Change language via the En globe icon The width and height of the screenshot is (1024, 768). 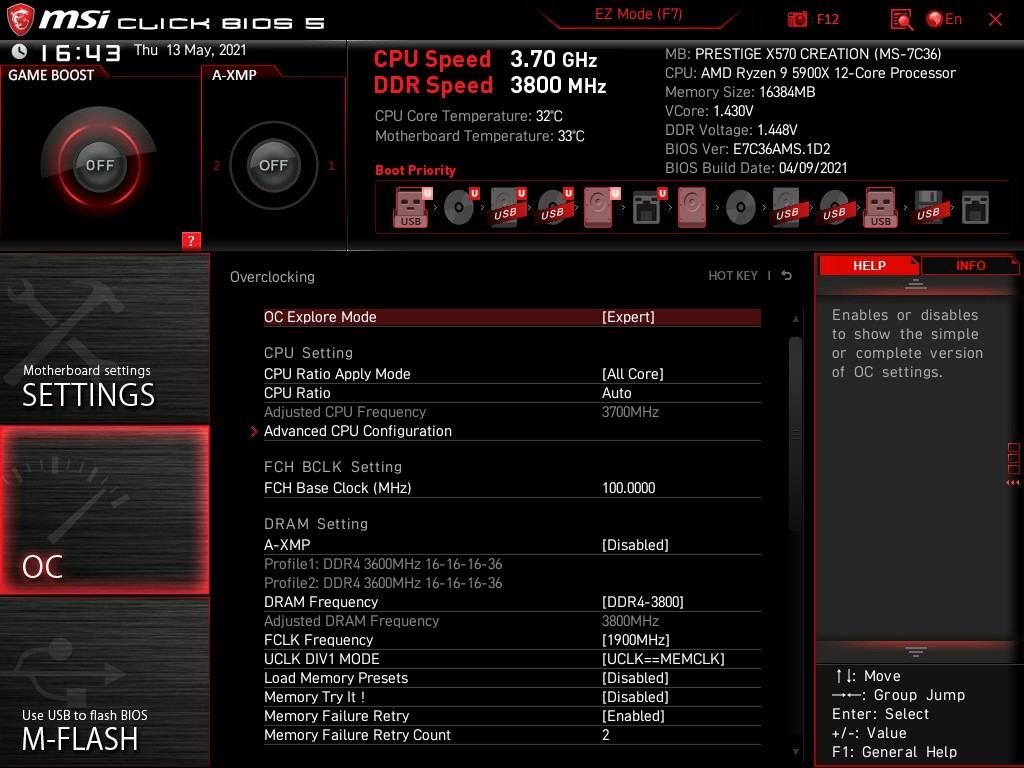944,19
